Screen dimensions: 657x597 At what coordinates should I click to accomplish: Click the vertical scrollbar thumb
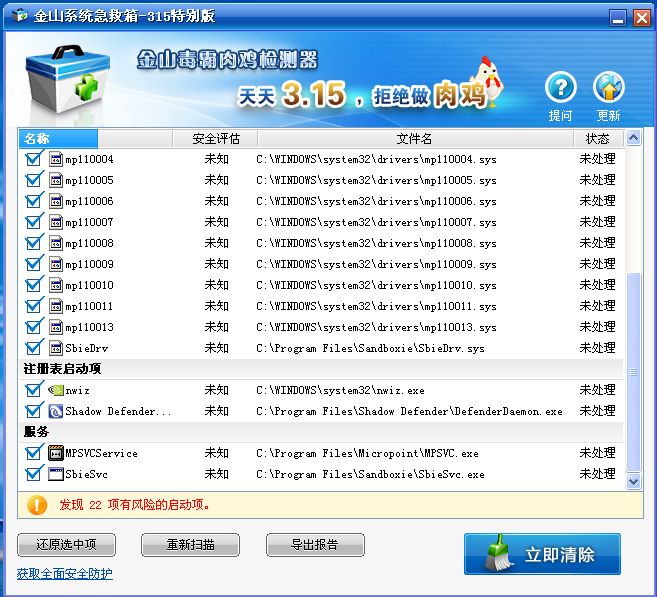click(x=634, y=372)
